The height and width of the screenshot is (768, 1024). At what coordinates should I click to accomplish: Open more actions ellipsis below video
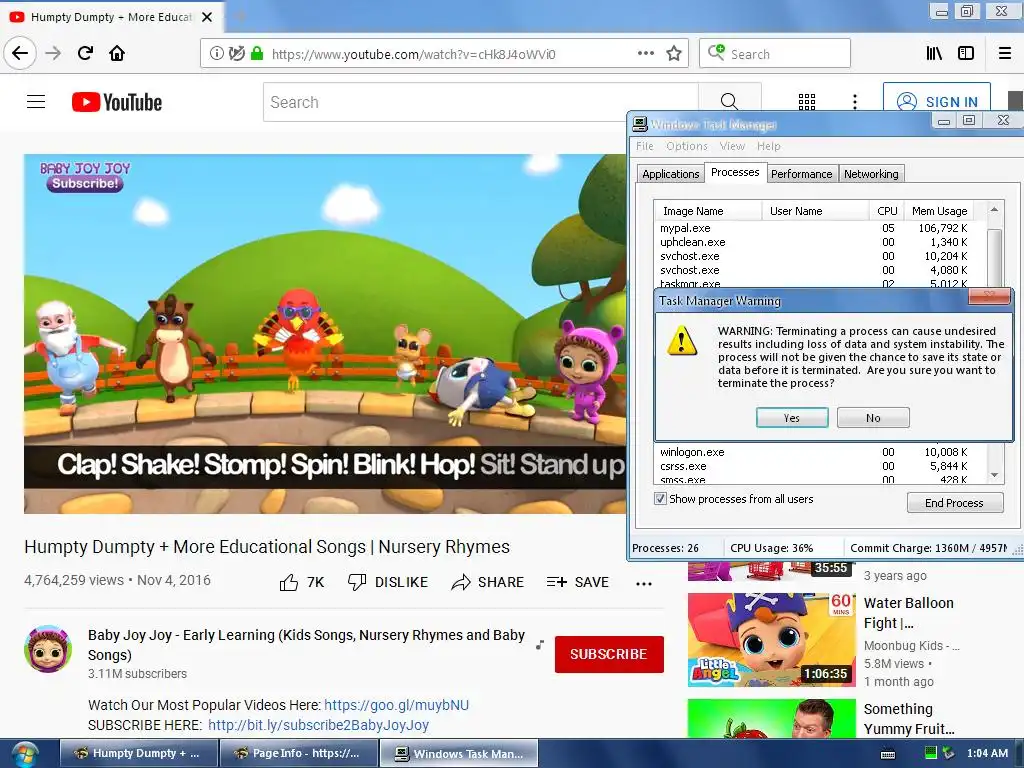coord(644,583)
